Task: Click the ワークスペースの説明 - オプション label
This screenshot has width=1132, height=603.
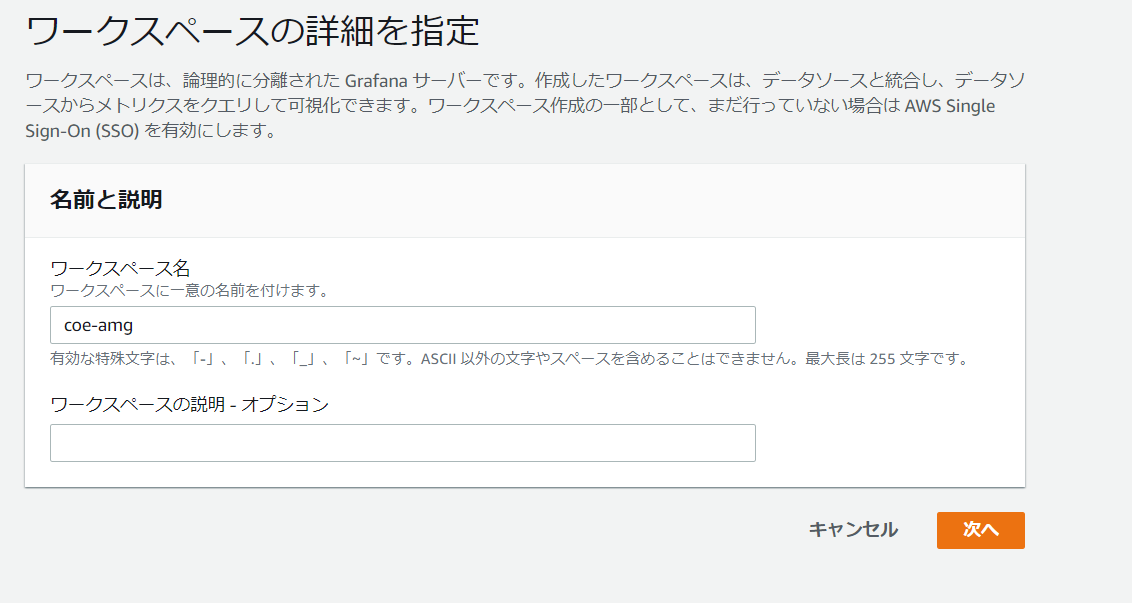Action: [x=189, y=404]
